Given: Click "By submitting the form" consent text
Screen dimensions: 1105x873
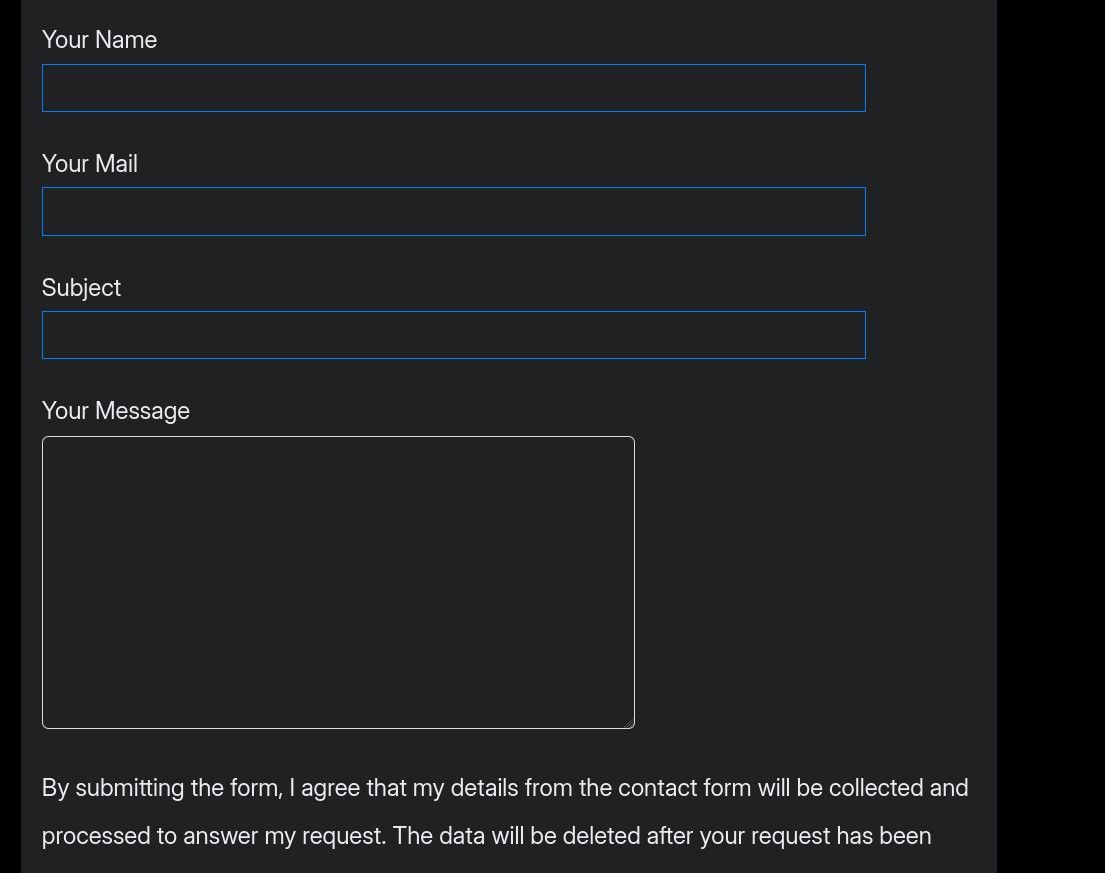Looking at the screenshot, I should [162, 788].
